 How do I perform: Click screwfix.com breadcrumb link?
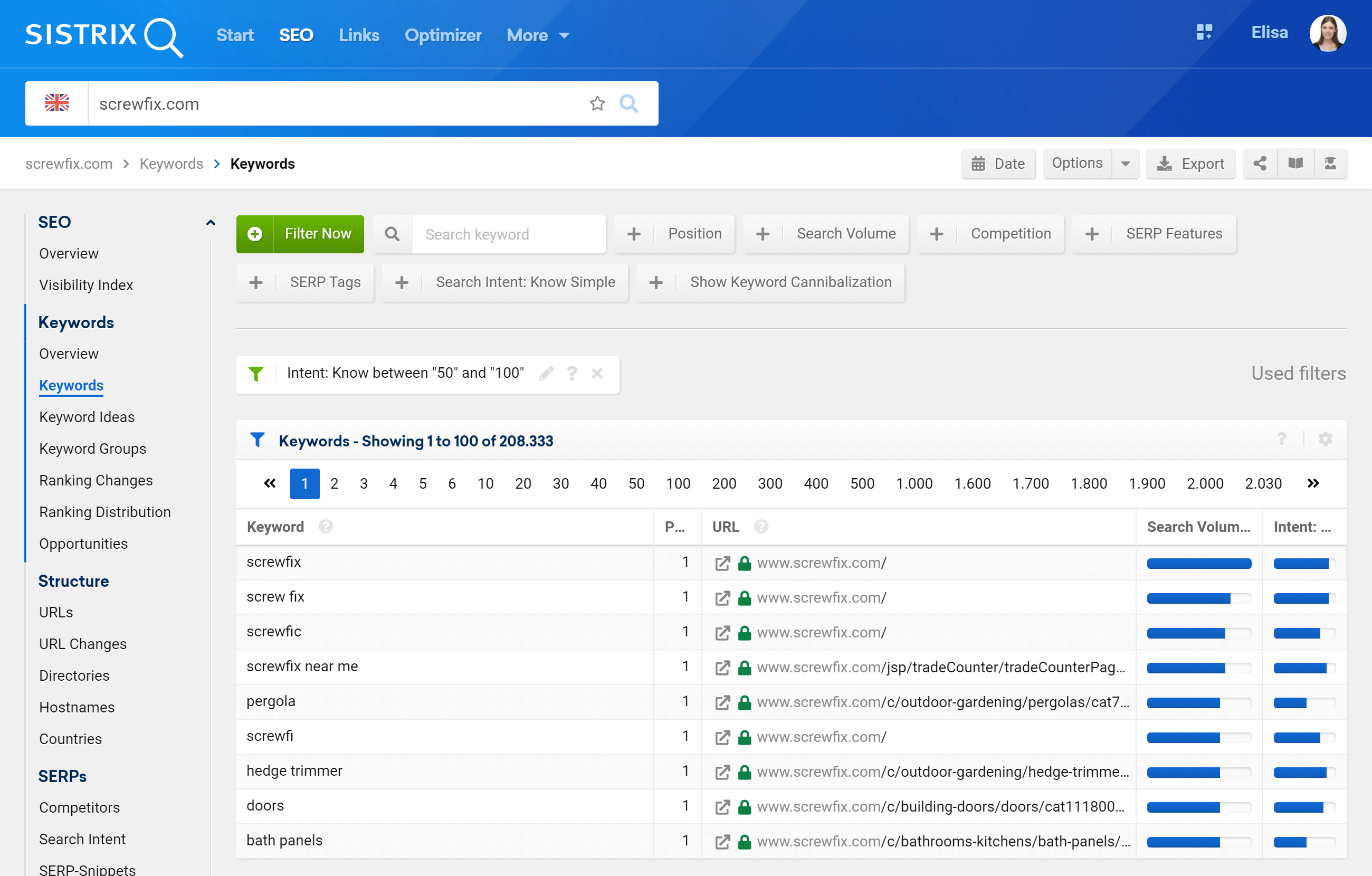tap(69, 164)
